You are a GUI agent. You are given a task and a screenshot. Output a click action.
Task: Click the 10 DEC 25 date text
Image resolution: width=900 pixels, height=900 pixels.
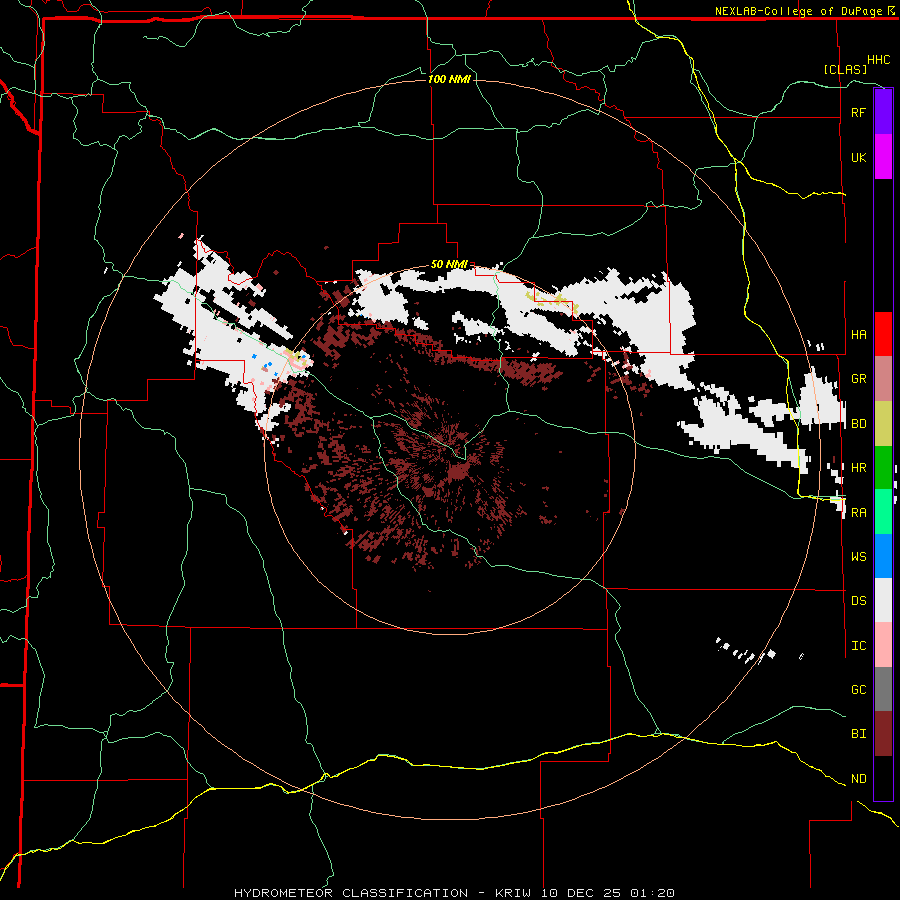coord(582,893)
